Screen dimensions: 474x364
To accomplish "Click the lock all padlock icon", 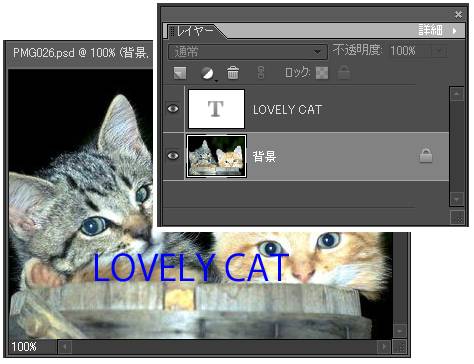I will [344, 72].
